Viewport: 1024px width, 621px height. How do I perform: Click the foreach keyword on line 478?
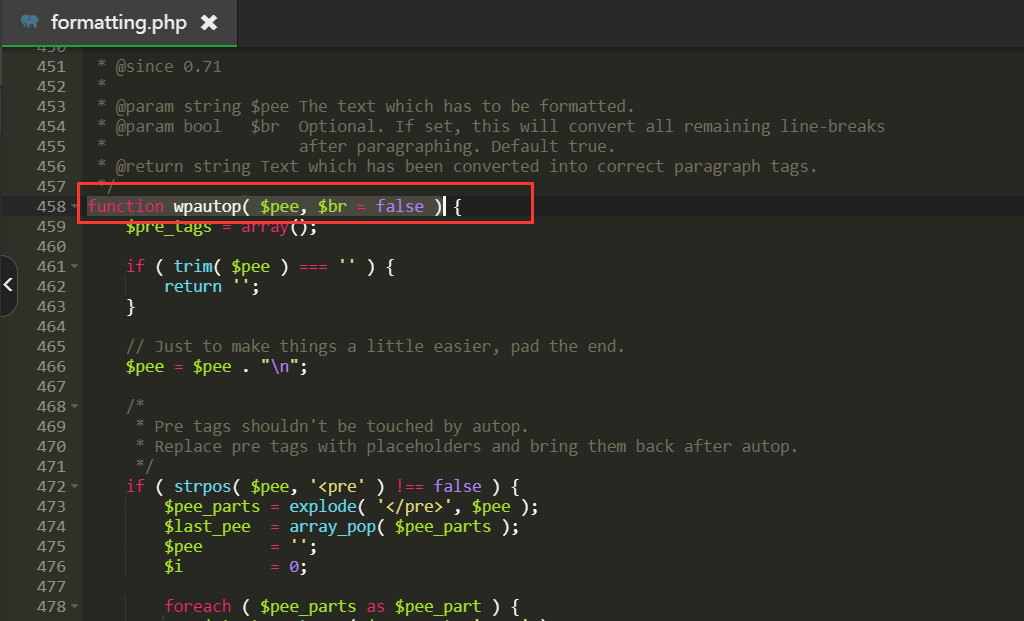pos(197,606)
